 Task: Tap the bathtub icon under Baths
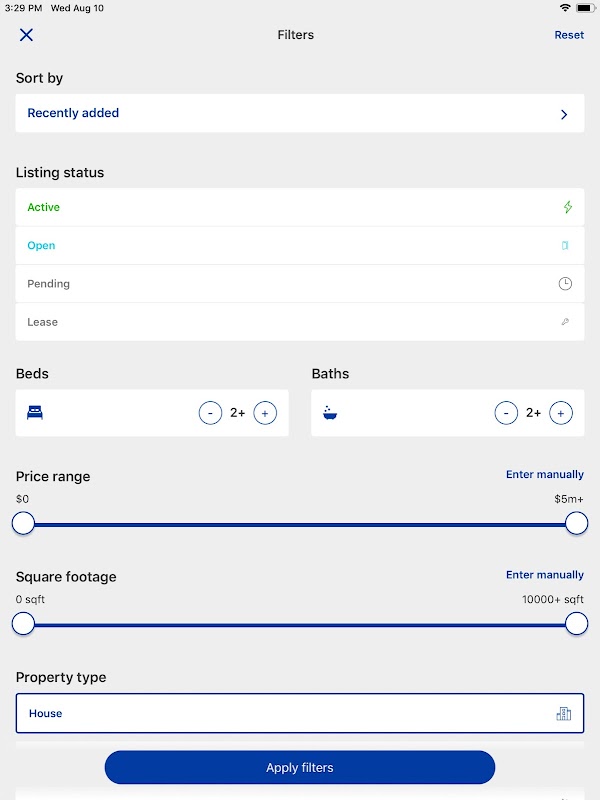tap(330, 412)
